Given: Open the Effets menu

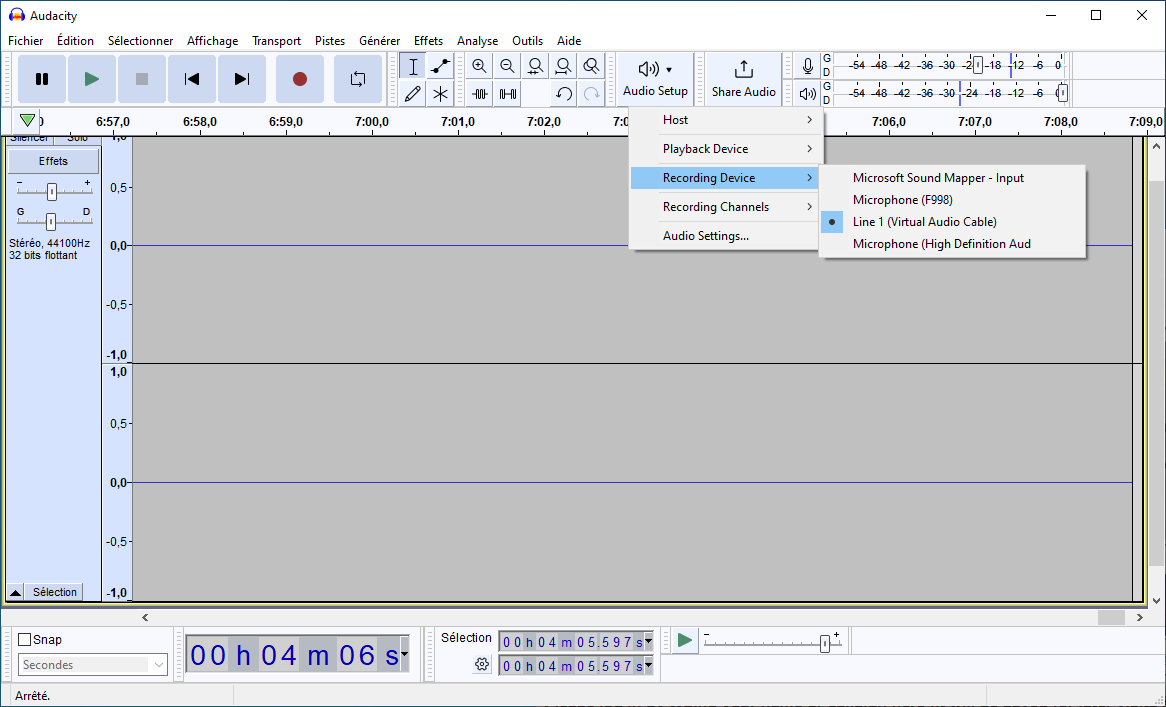Looking at the screenshot, I should click(x=428, y=41).
